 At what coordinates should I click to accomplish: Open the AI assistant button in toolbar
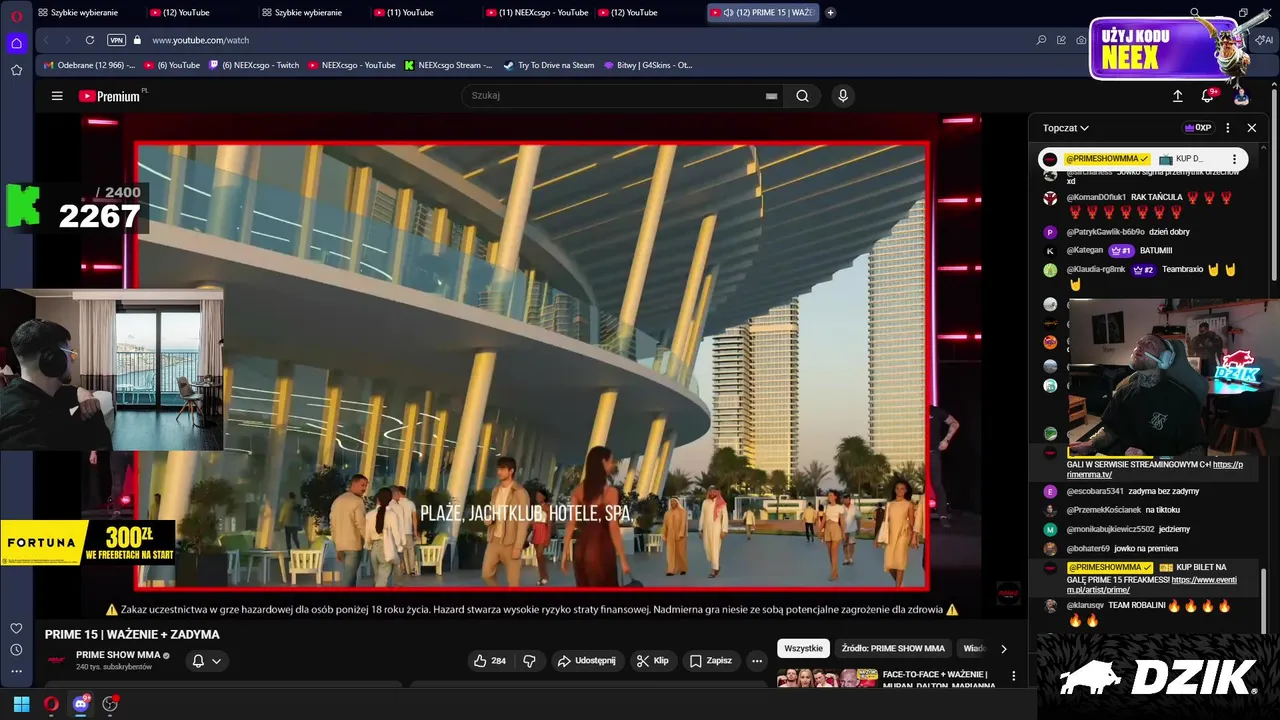coord(1266,40)
